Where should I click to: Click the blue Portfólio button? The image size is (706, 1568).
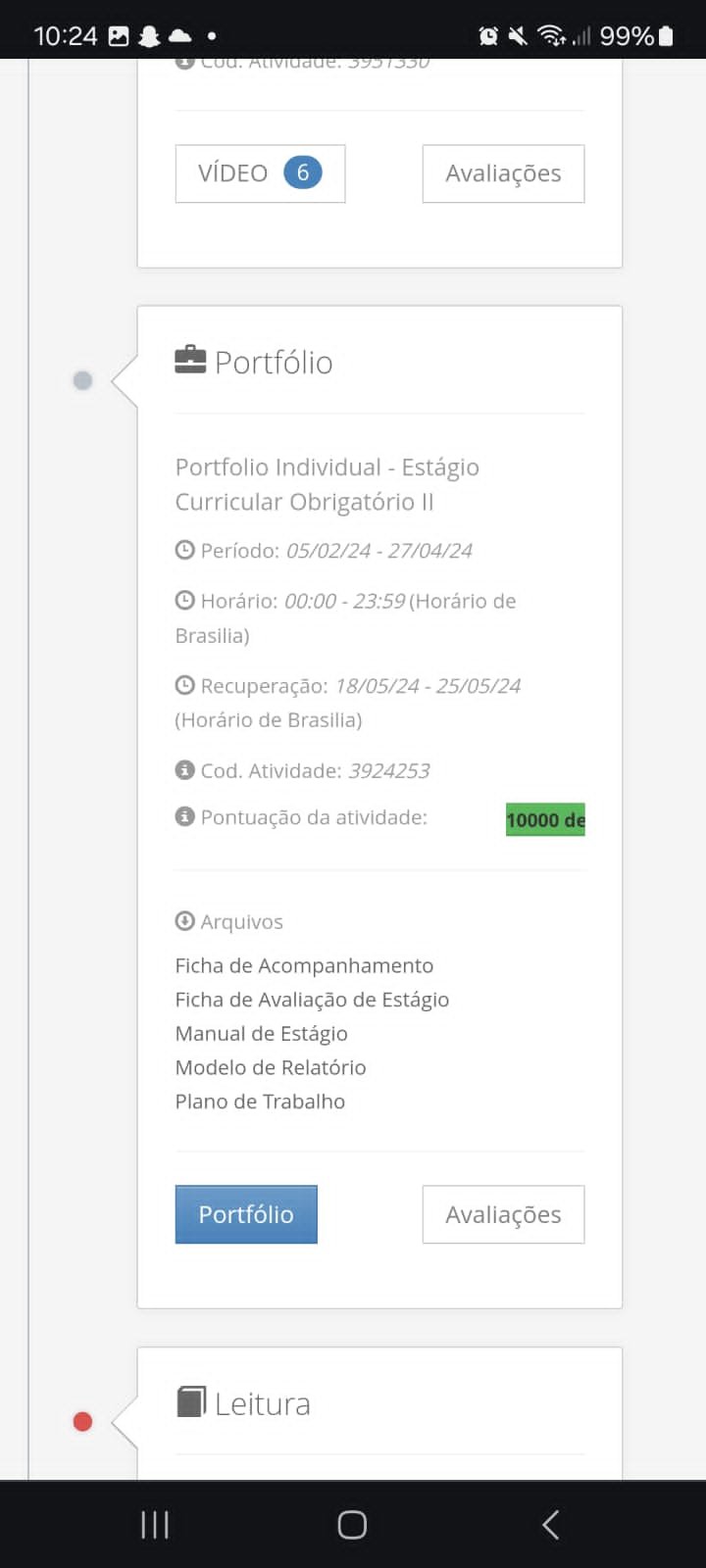point(246,1214)
